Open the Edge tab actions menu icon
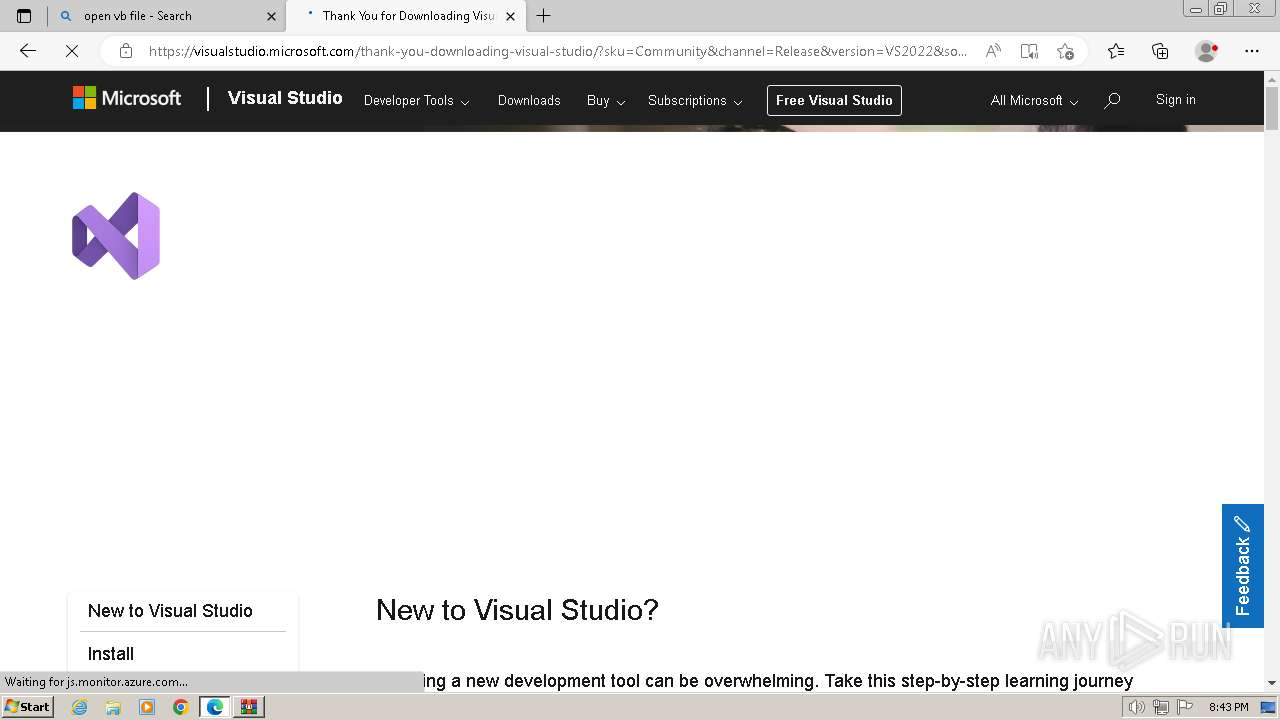 pyautogui.click(x=24, y=16)
